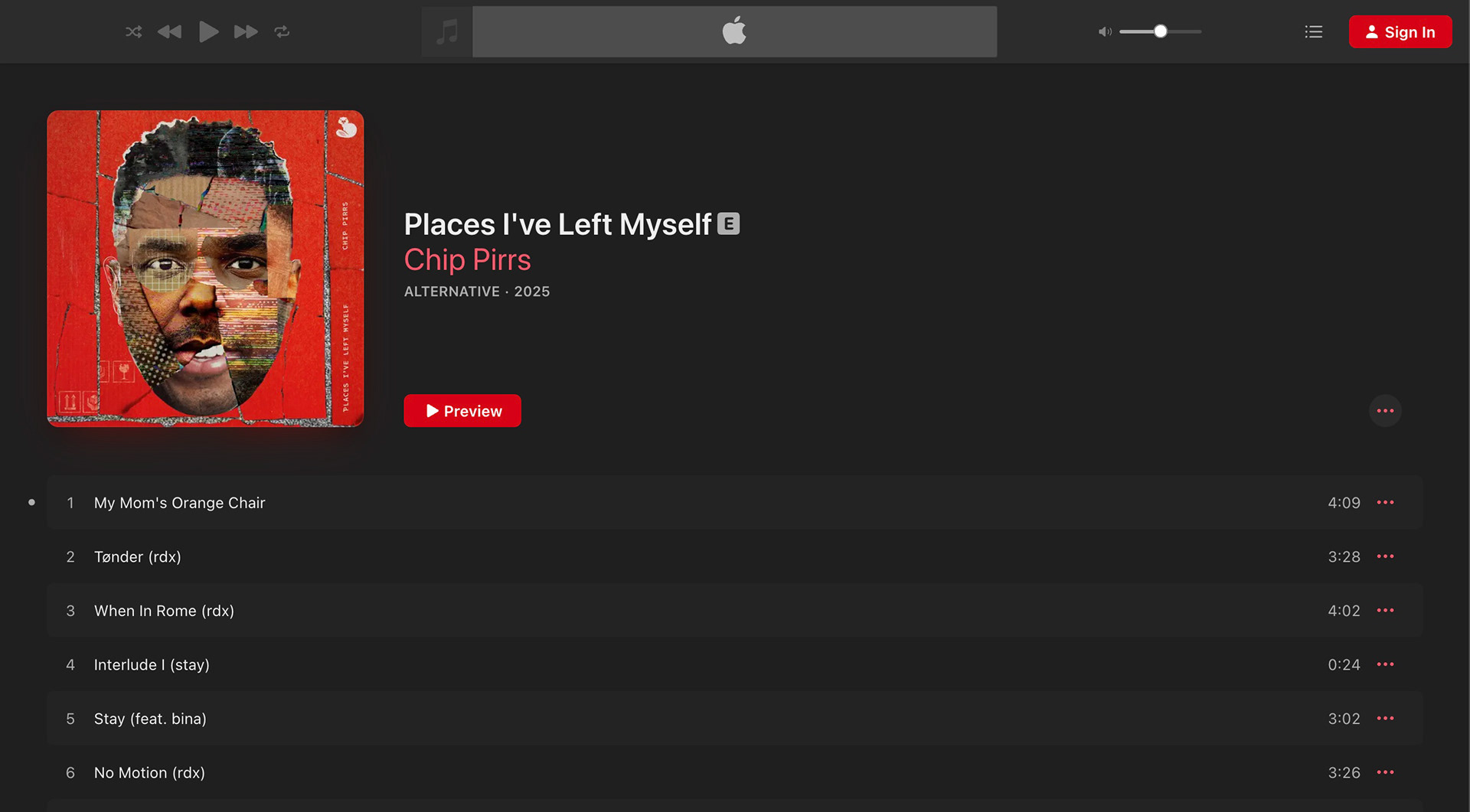1470x812 pixels.
Task: Open the Up Next queue list
Action: pos(1313,31)
